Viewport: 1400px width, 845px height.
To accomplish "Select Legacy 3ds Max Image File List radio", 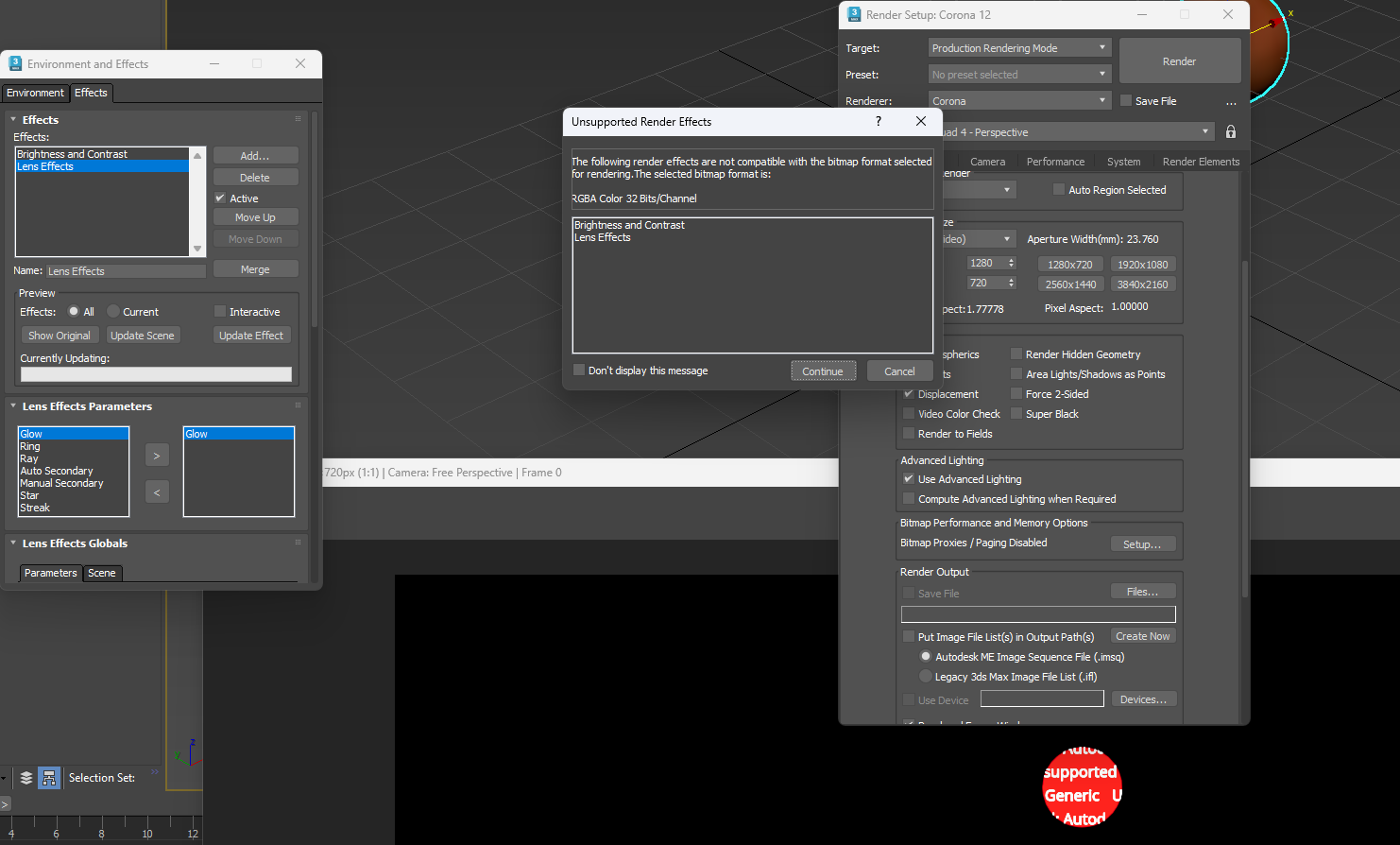I will point(926,676).
